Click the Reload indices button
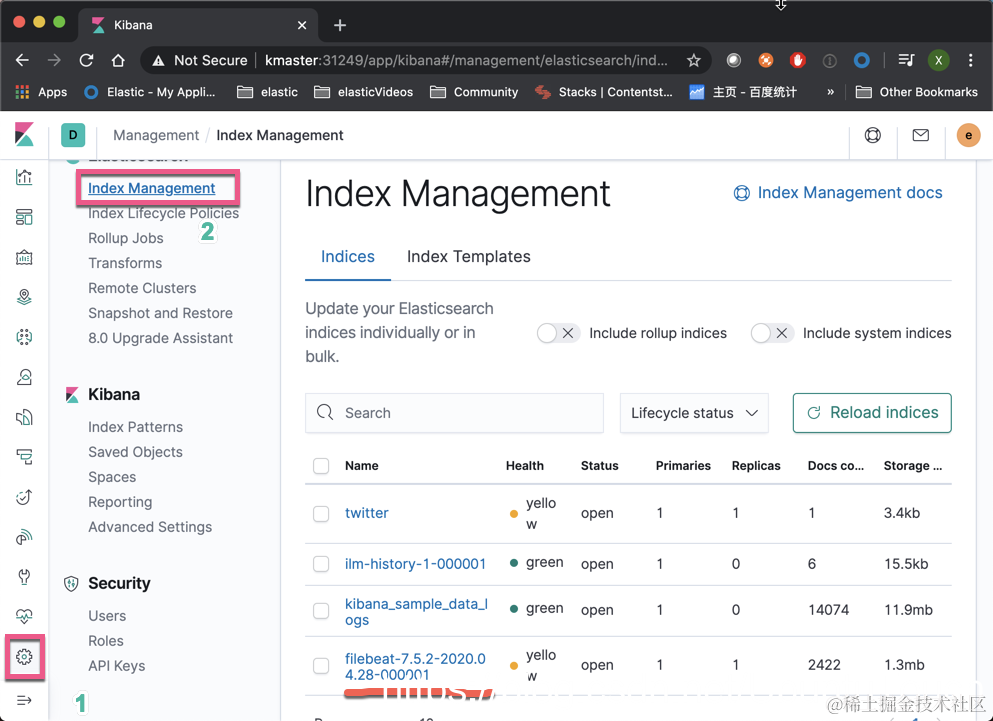Image resolution: width=993 pixels, height=721 pixels. (872, 413)
